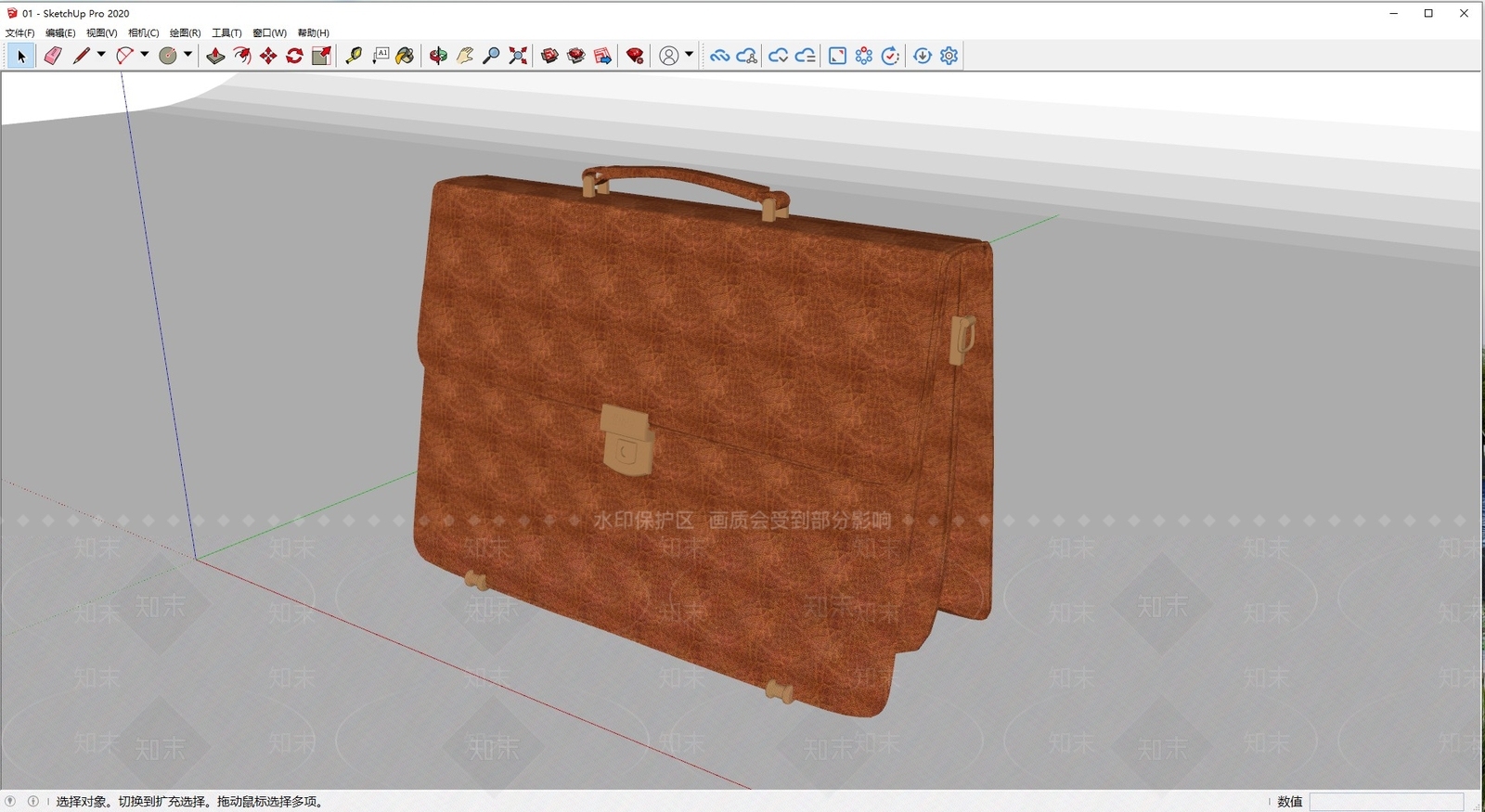Open the Extension Manager ruby icon

635,56
